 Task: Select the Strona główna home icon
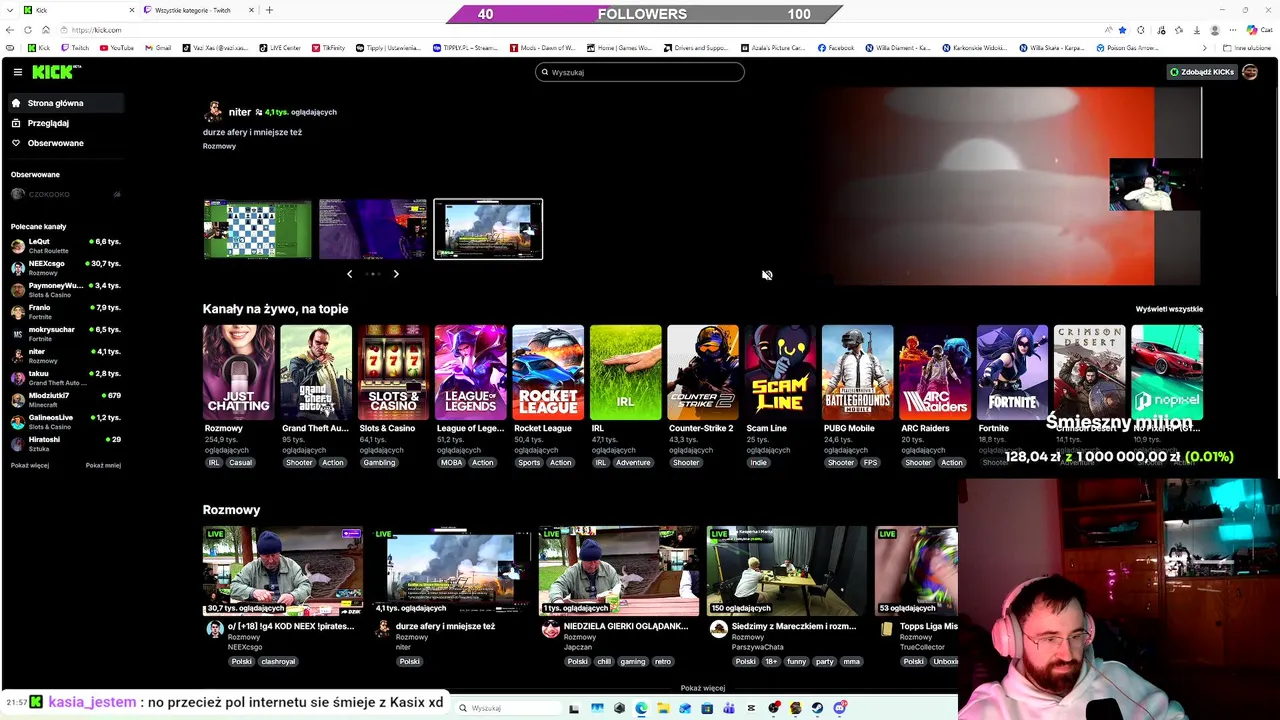16,103
